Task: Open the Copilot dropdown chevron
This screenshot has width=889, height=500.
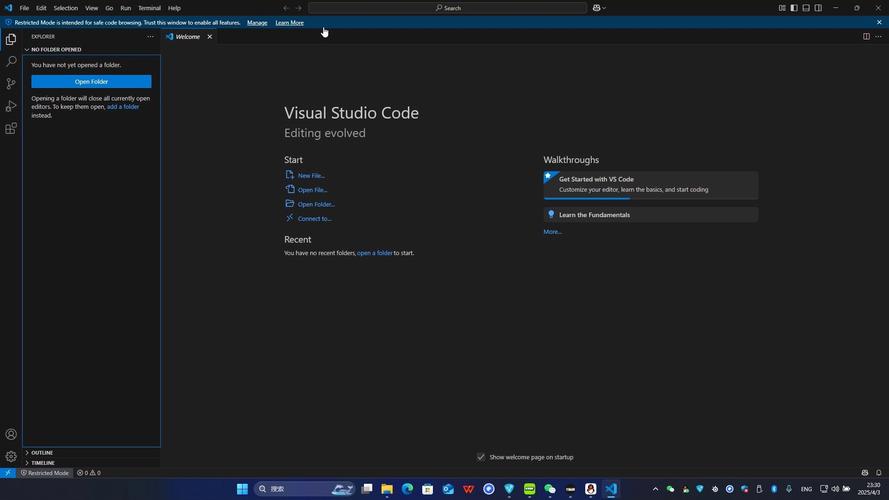Action: [x=604, y=8]
